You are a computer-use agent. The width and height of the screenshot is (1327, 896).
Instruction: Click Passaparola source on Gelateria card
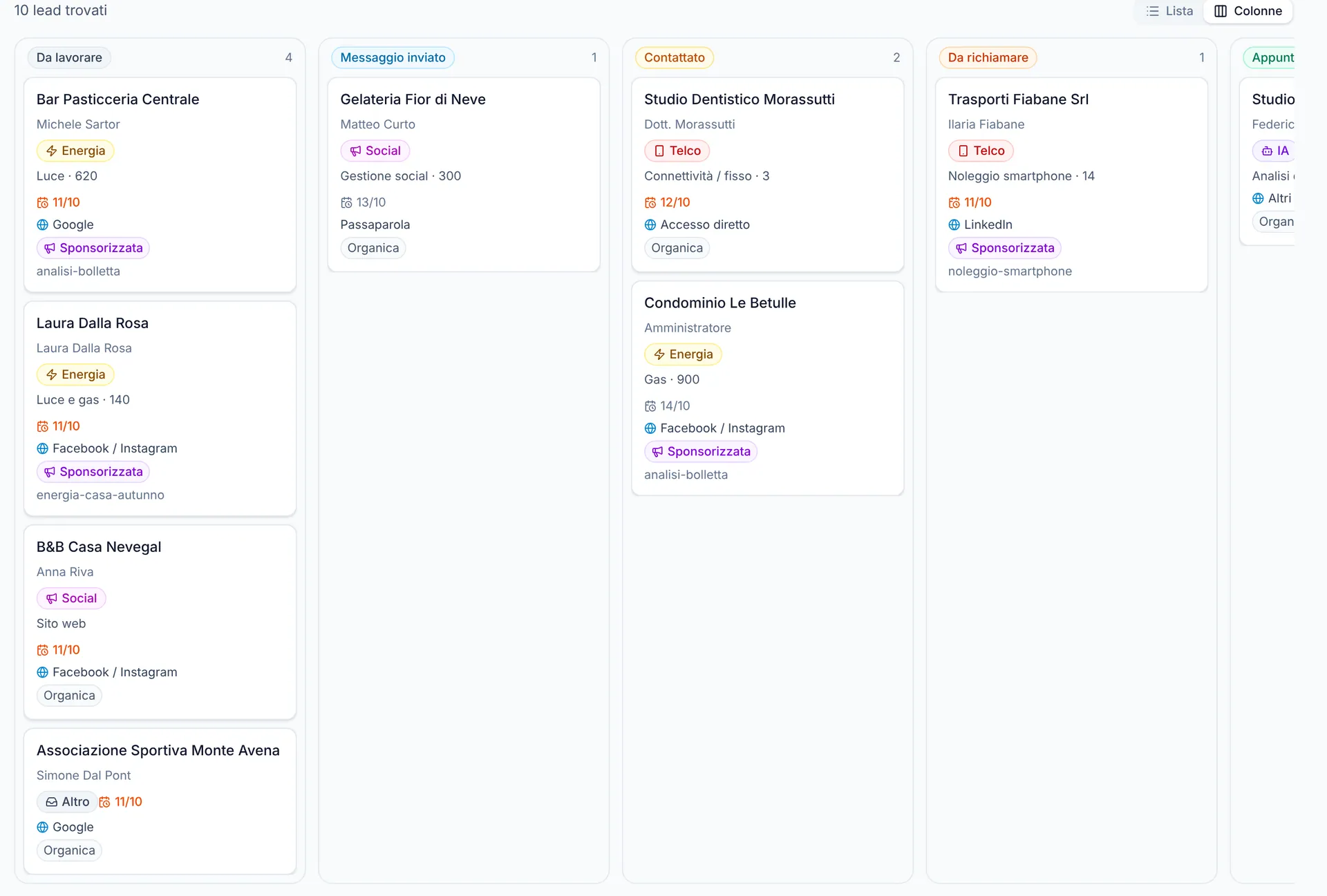click(375, 225)
